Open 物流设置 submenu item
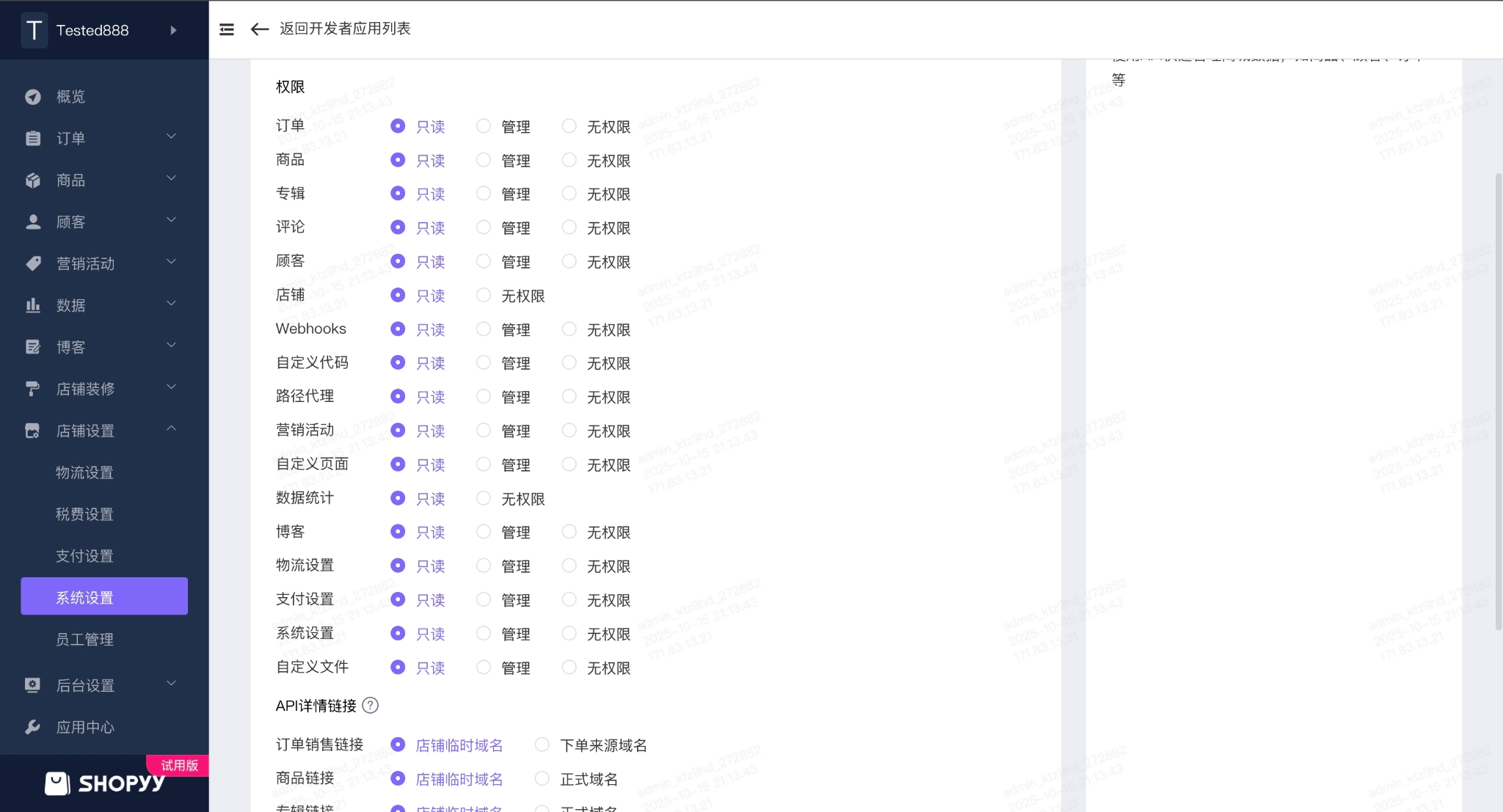 click(x=85, y=472)
